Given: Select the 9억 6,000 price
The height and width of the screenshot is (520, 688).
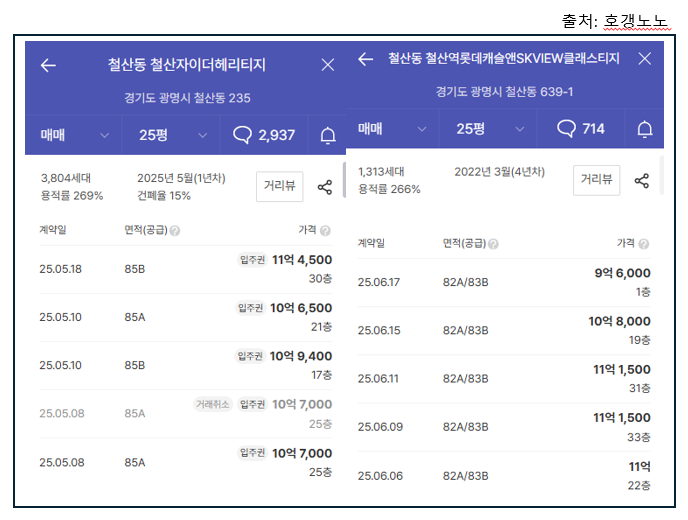Looking at the screenshot, I should [x=622, y=273].
